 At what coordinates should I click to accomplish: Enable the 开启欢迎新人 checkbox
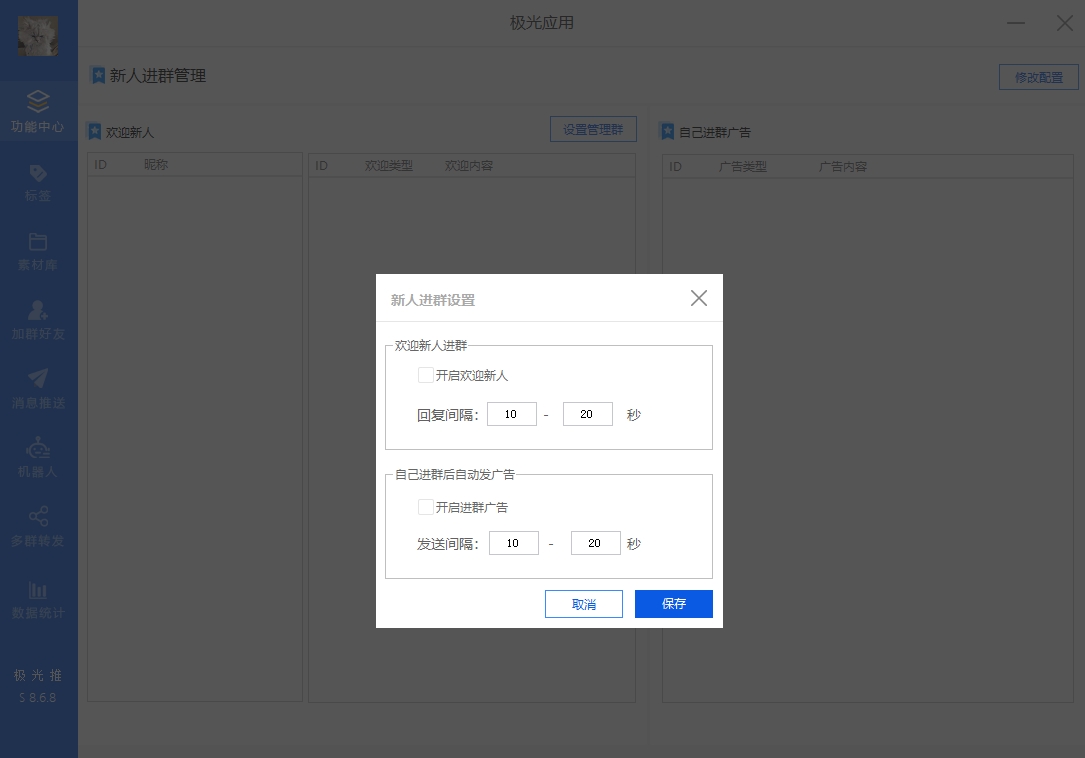click(x=426, y=375)
